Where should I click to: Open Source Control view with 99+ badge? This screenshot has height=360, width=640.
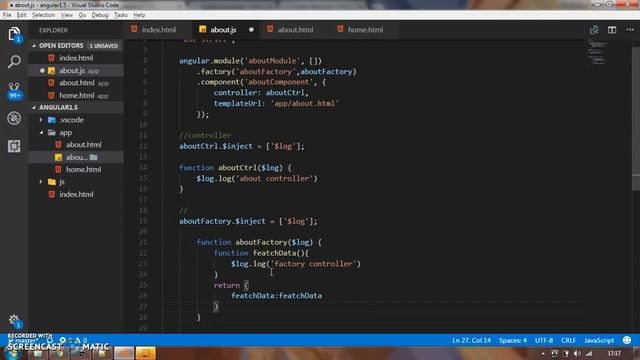click(x=14, y=90)
